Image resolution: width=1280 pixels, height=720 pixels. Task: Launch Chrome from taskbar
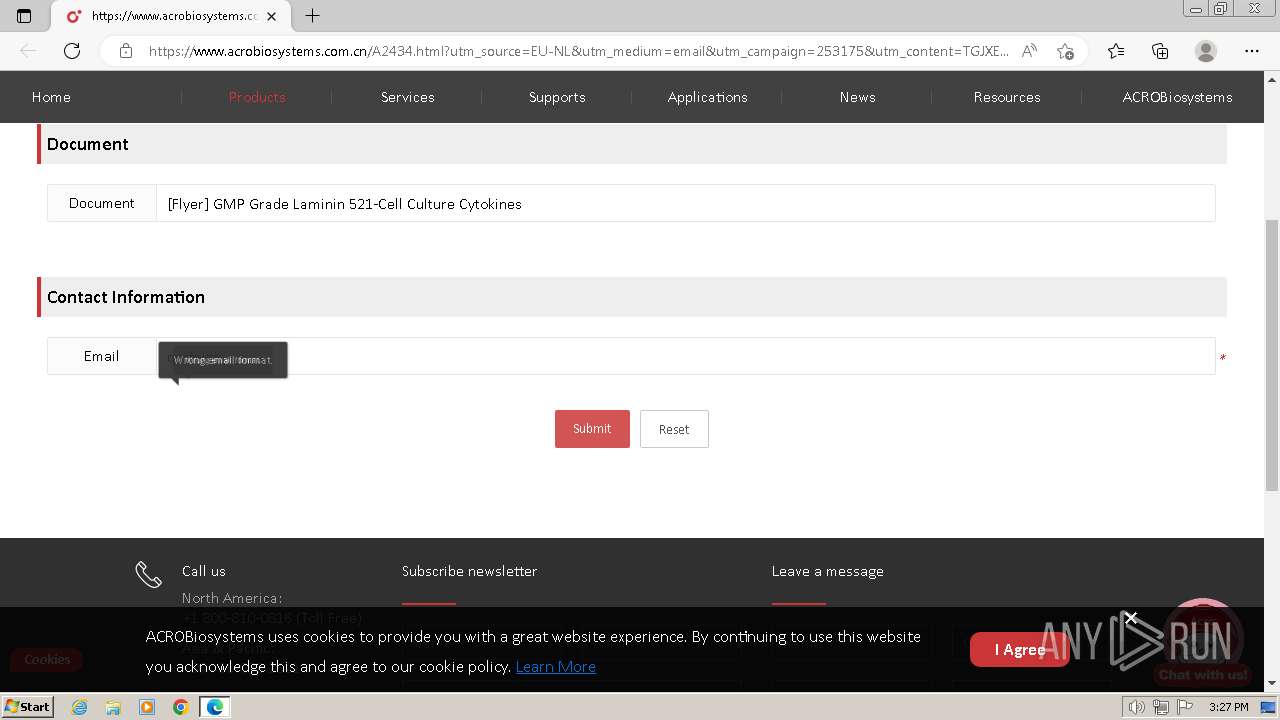click(x=180, y=707)
